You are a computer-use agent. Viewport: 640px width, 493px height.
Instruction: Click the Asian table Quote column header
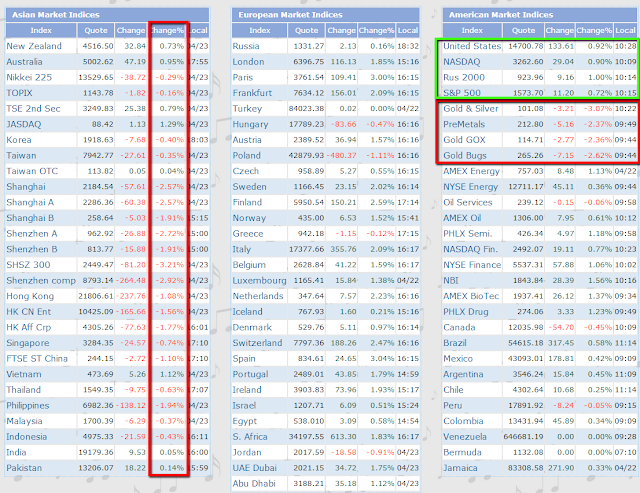point(96,30)
